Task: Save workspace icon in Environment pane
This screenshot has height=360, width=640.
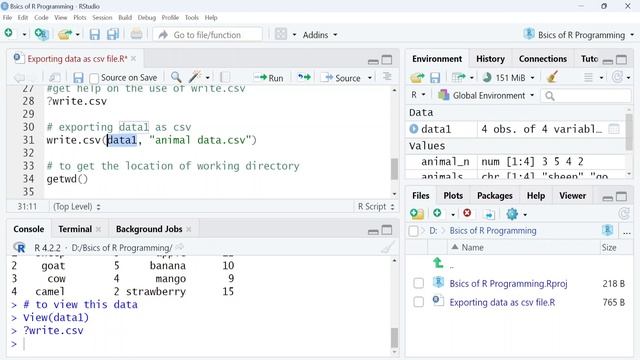Action: pos(435,78)
